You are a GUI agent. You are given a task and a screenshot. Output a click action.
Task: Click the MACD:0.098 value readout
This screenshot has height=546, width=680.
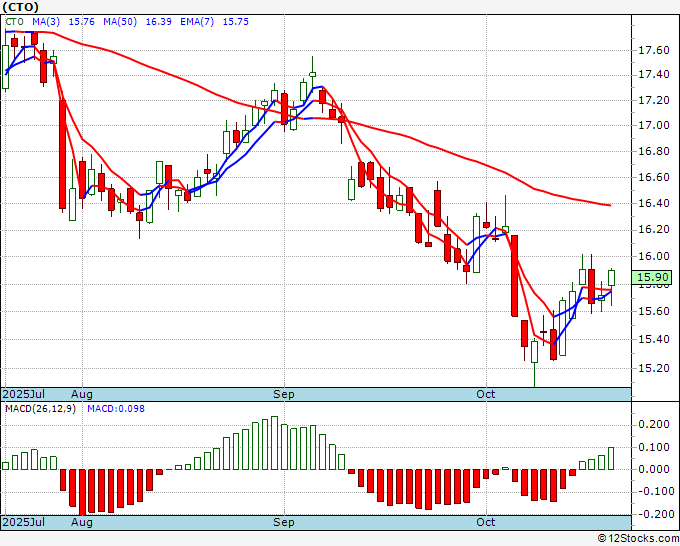coord(116,409)
